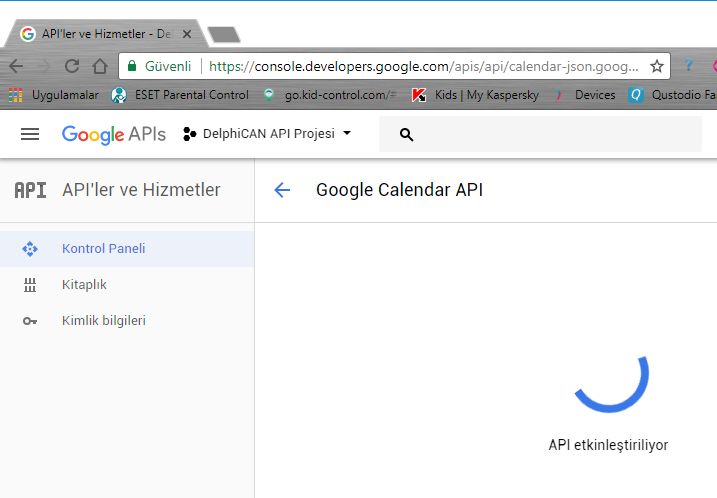The image size is (717, 498).
Task: Open the browser home page icon
Action: click(100, 66)
